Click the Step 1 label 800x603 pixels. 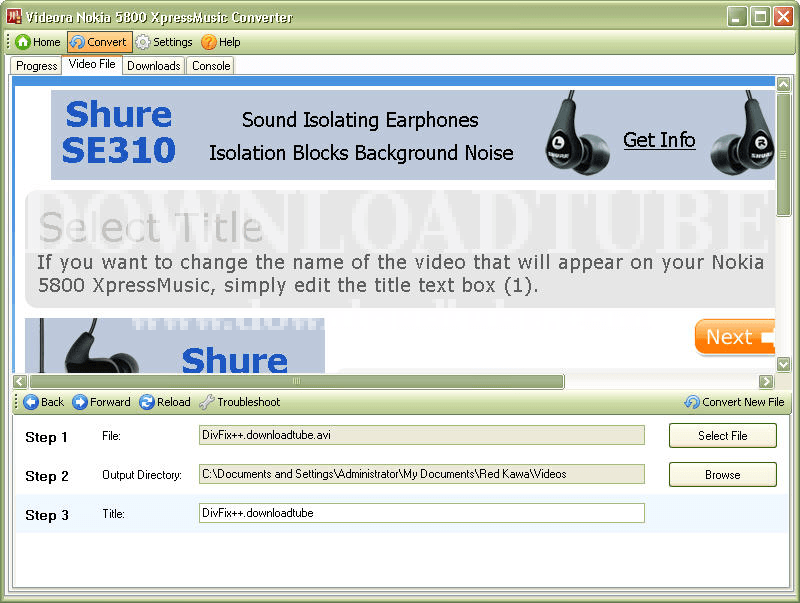coord(46,437)
